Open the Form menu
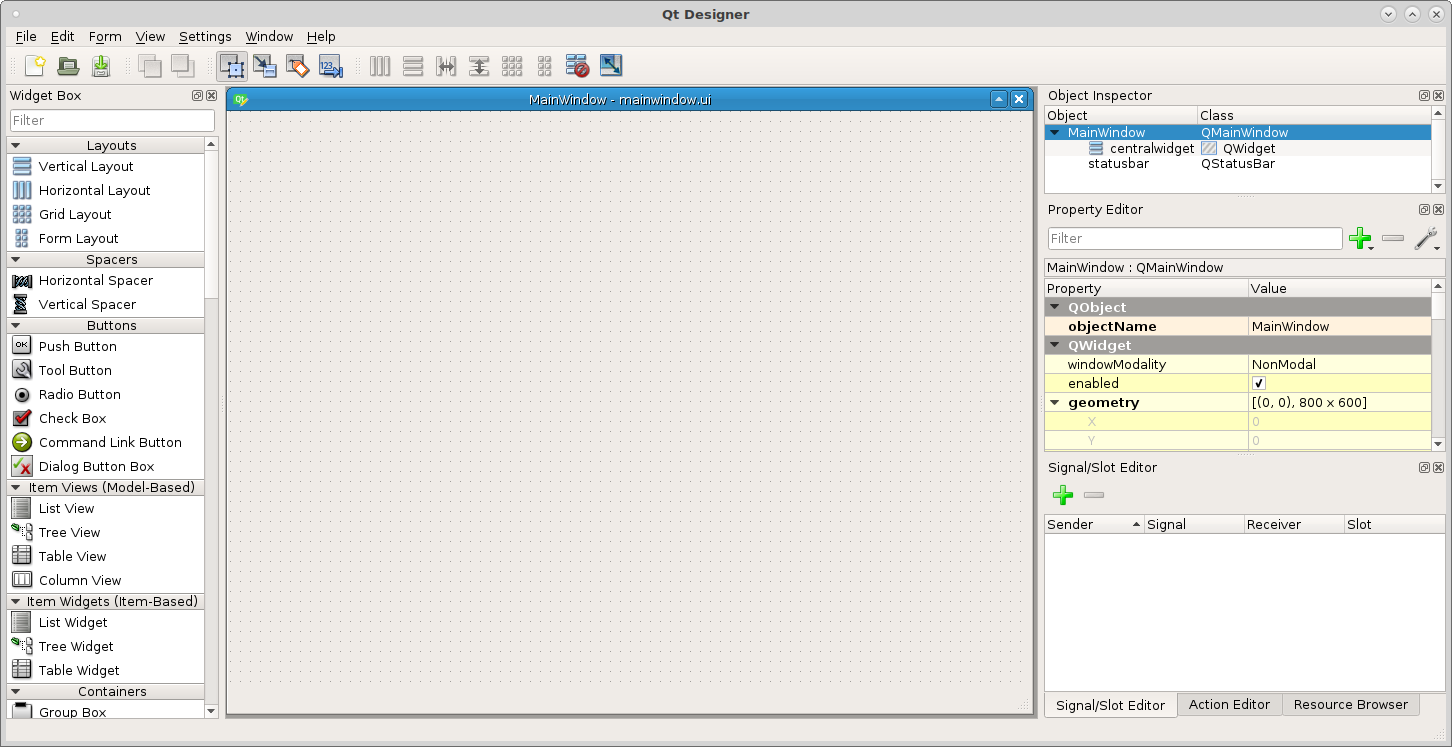This screenshot has width=1452, height=747. click(105, 37)
